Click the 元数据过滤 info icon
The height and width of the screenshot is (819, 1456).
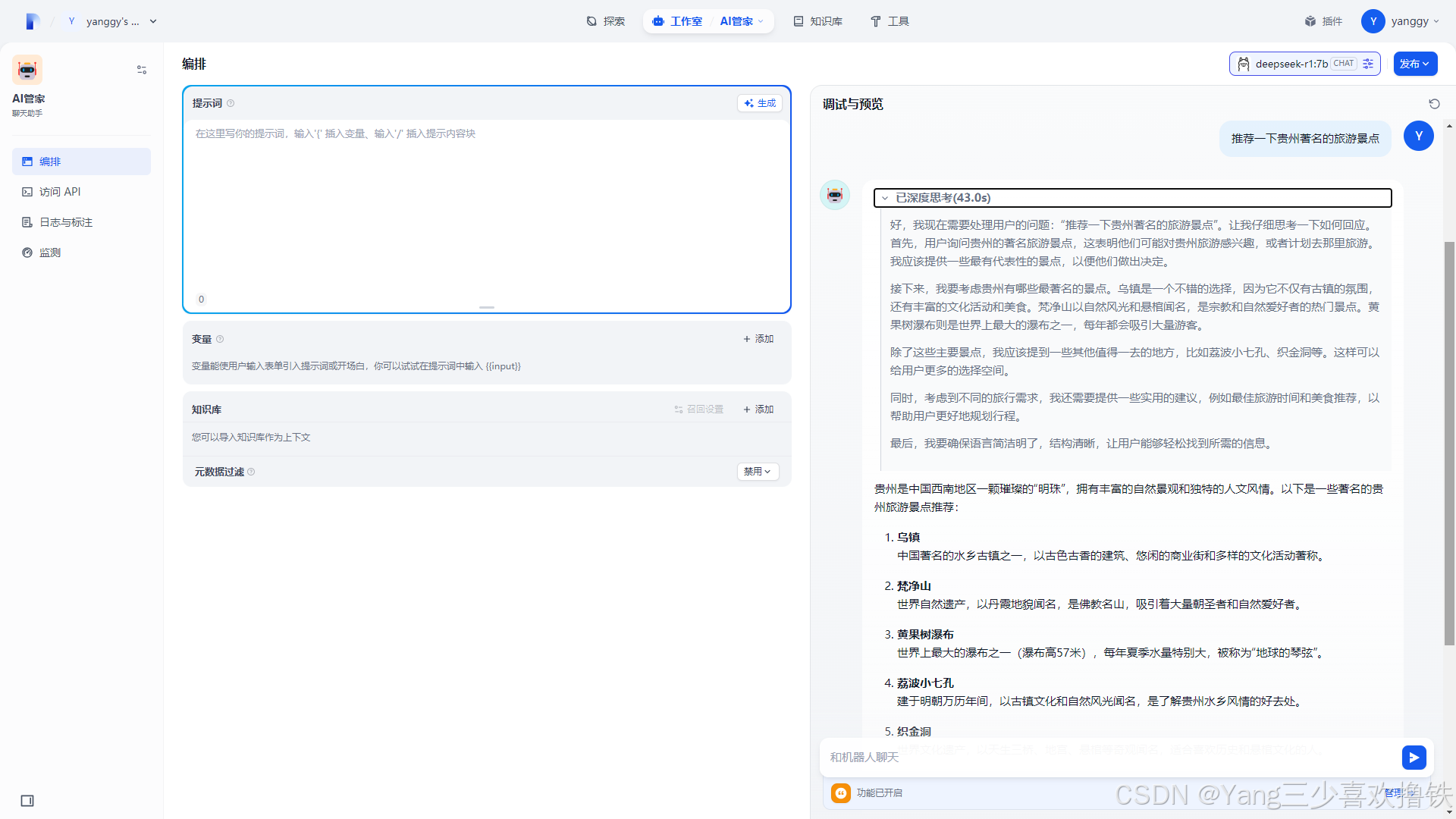[251, 472]
